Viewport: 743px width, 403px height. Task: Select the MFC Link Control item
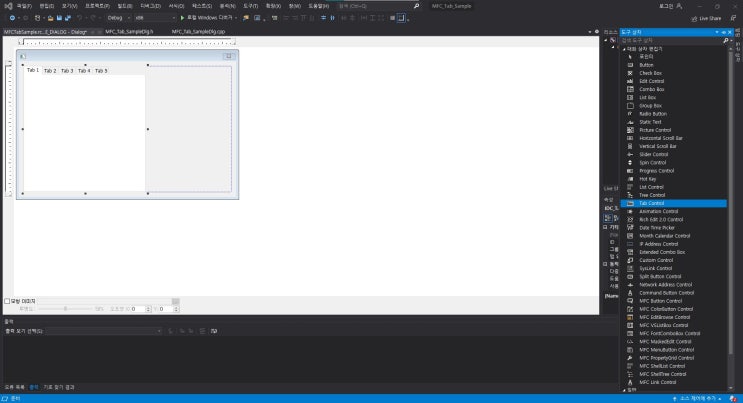point(674,382)
